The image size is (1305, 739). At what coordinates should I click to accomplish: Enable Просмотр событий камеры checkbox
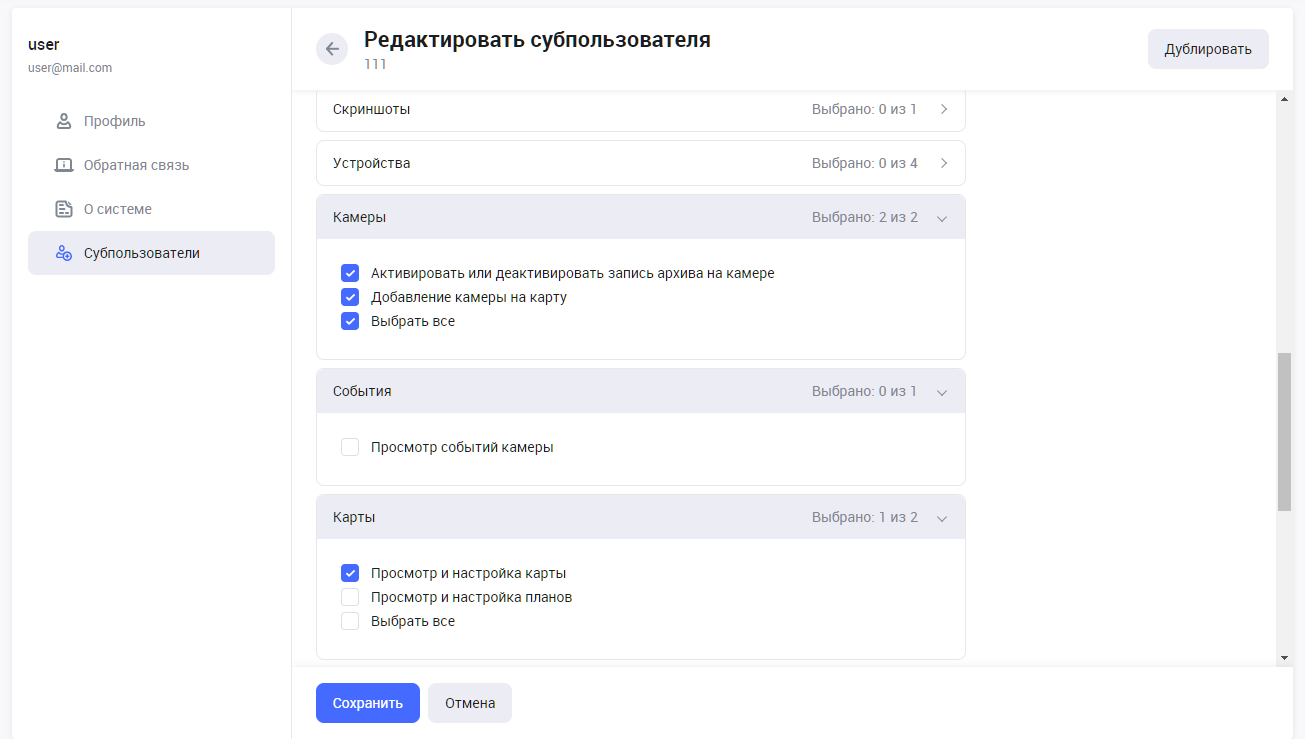click(350, 447)
